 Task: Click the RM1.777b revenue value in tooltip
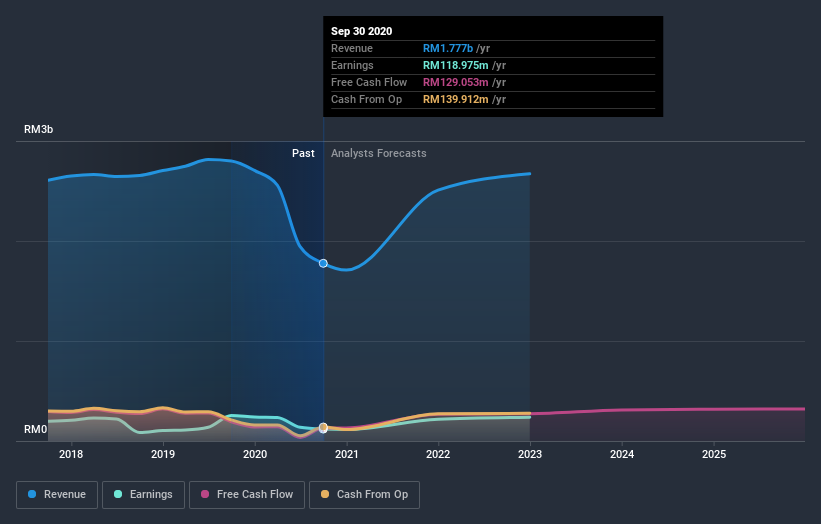coord(448,48)
